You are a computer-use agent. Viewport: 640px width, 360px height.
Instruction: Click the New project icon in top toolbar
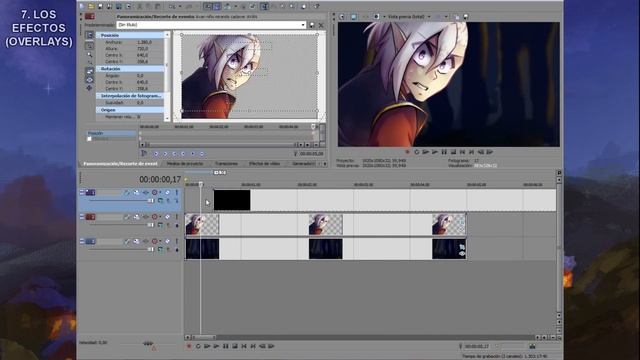coord(82,6)
